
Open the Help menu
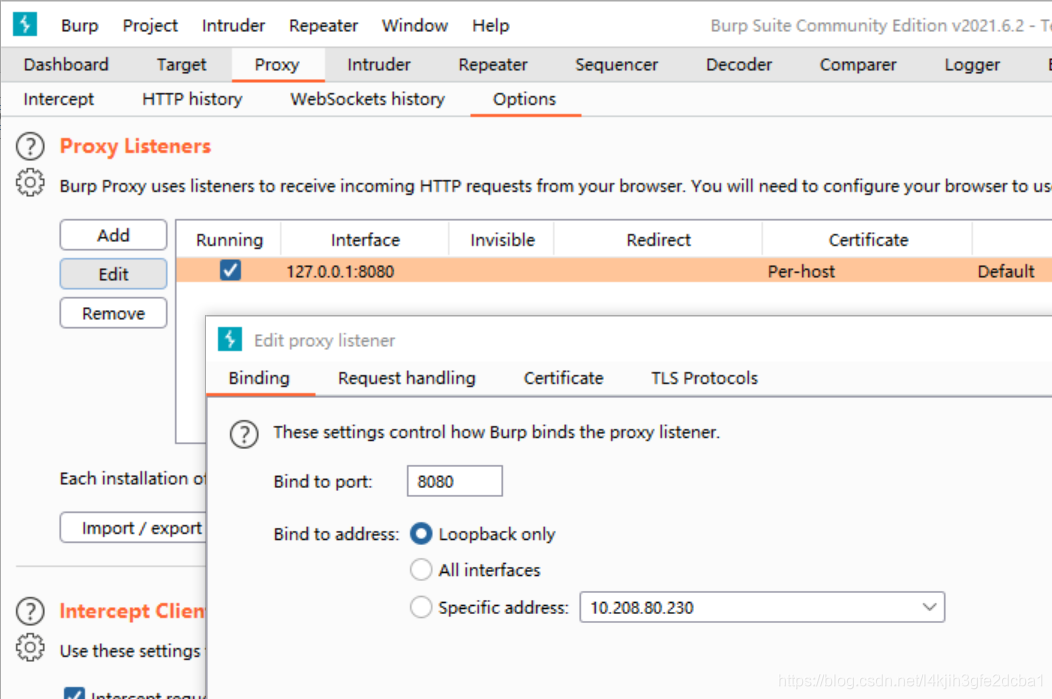[490, 25]
